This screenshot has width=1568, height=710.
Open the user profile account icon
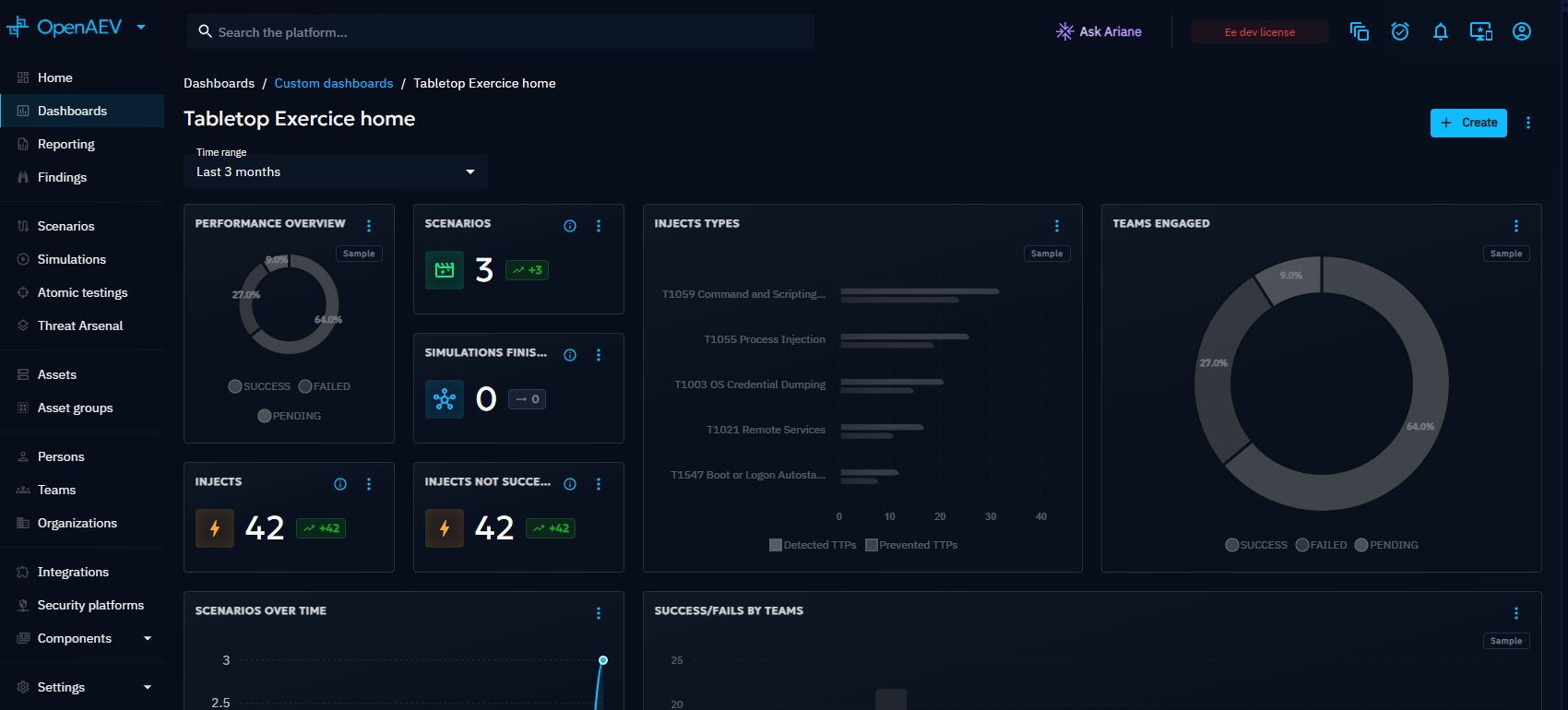(x=1522, y=32)
